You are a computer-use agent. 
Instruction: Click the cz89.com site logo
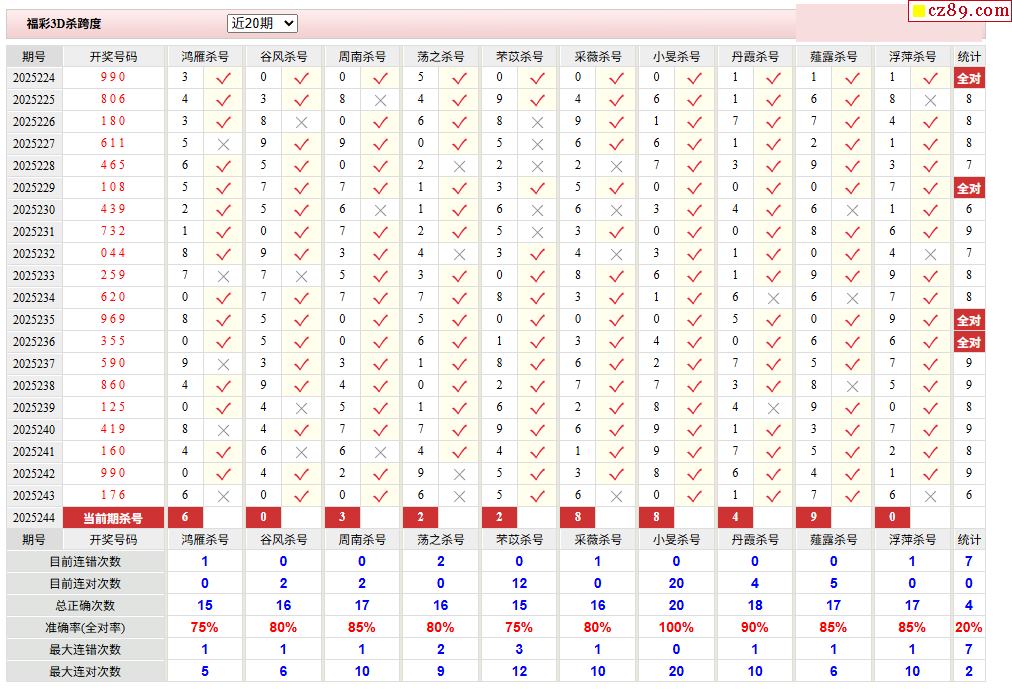(960, 10)
